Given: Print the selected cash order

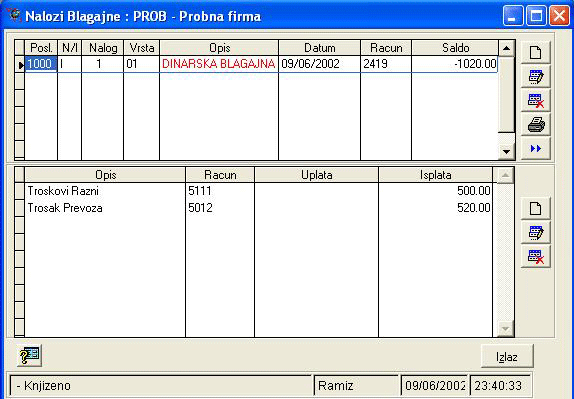Looking at the screenshot, I should pyautogui.click(x=536, y=124).
